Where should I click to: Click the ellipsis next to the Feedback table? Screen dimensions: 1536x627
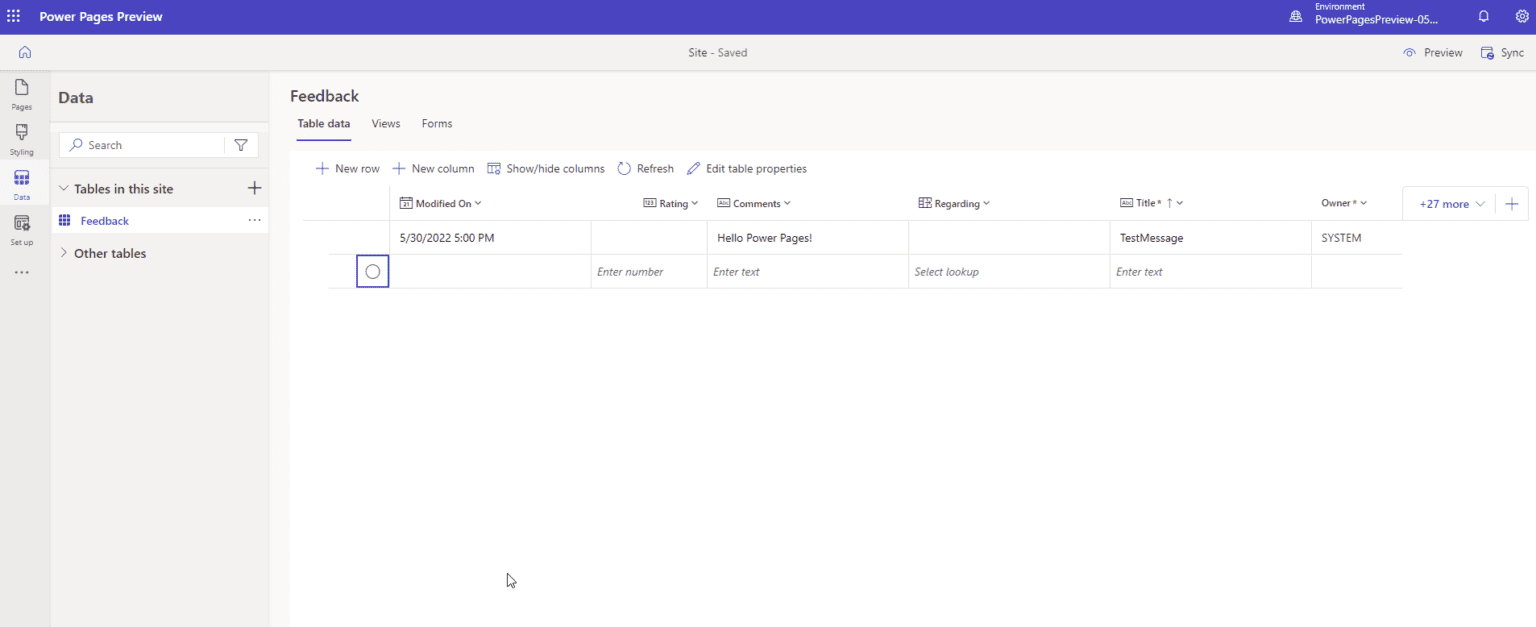[254, 220]
